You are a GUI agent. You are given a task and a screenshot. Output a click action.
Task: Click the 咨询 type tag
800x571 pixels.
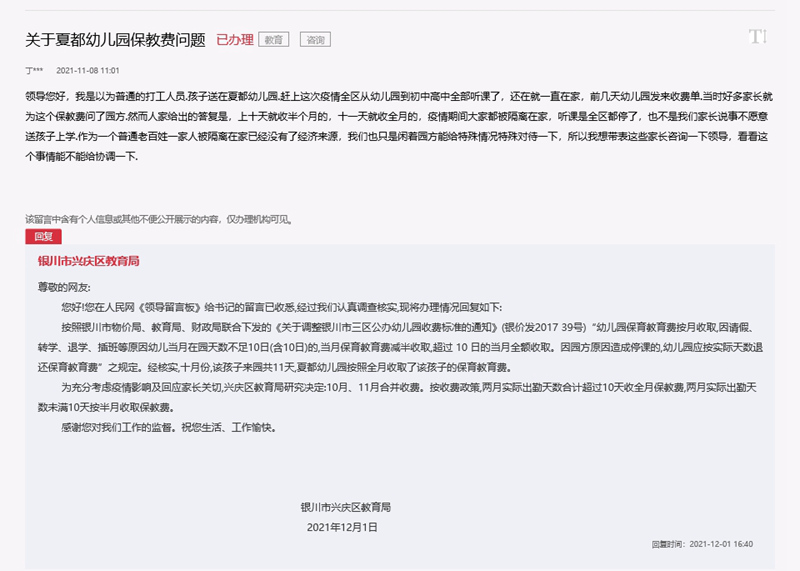315,40
